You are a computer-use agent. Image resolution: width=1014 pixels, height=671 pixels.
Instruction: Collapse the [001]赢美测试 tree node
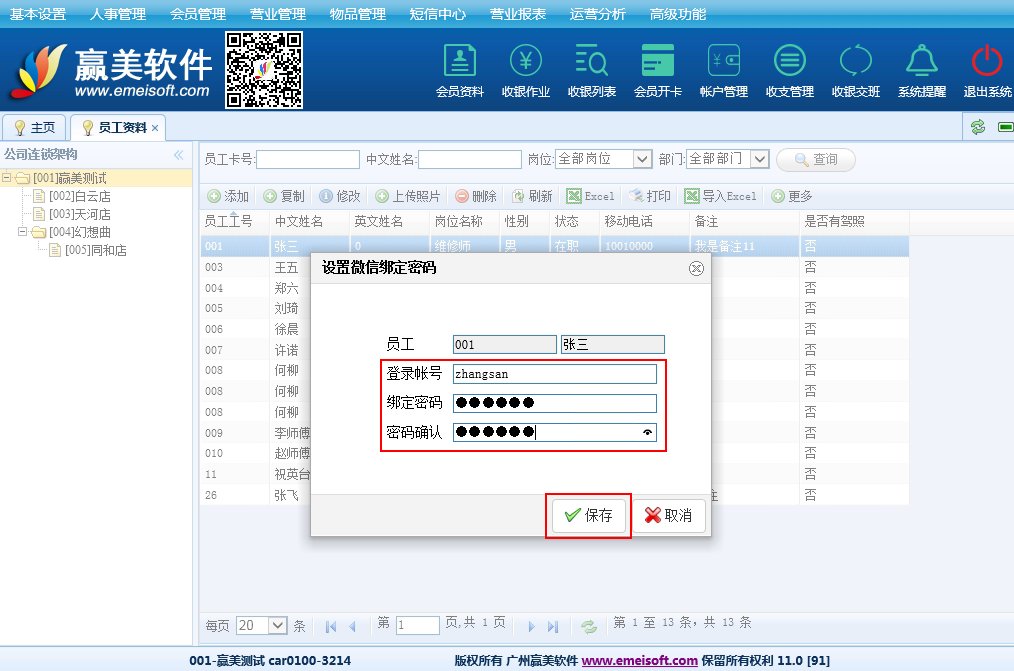7,178
